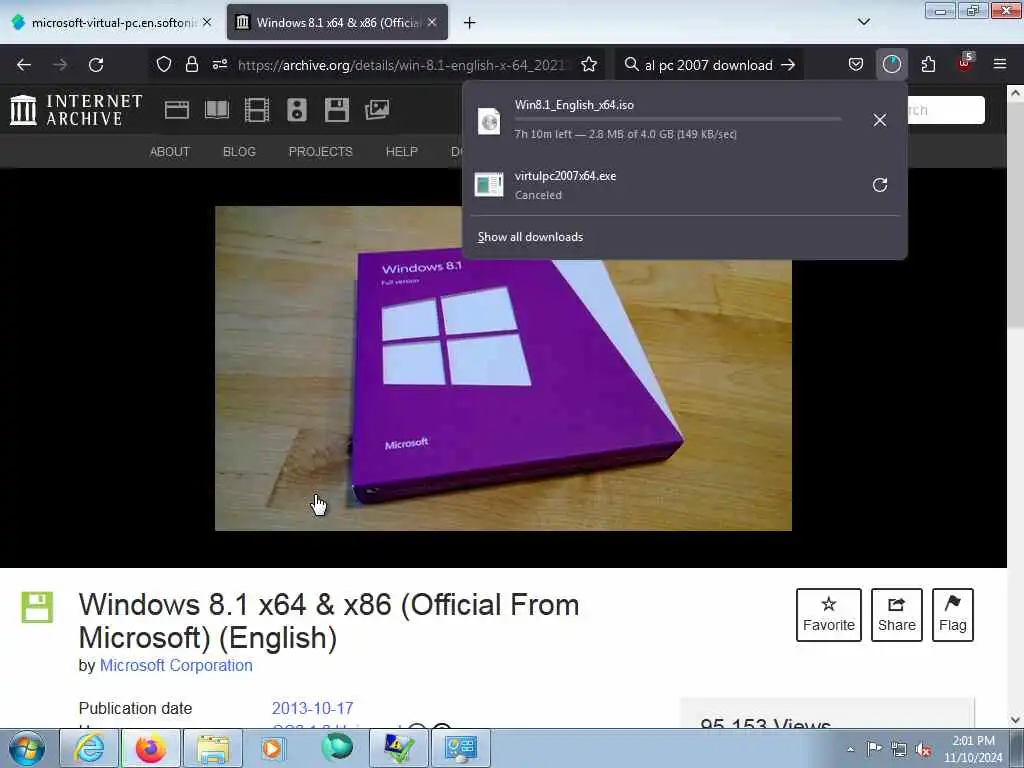Open a new tab with the plus button
Image resolution: width=1024 pixels, height=768 pixels.
(470, 23)
